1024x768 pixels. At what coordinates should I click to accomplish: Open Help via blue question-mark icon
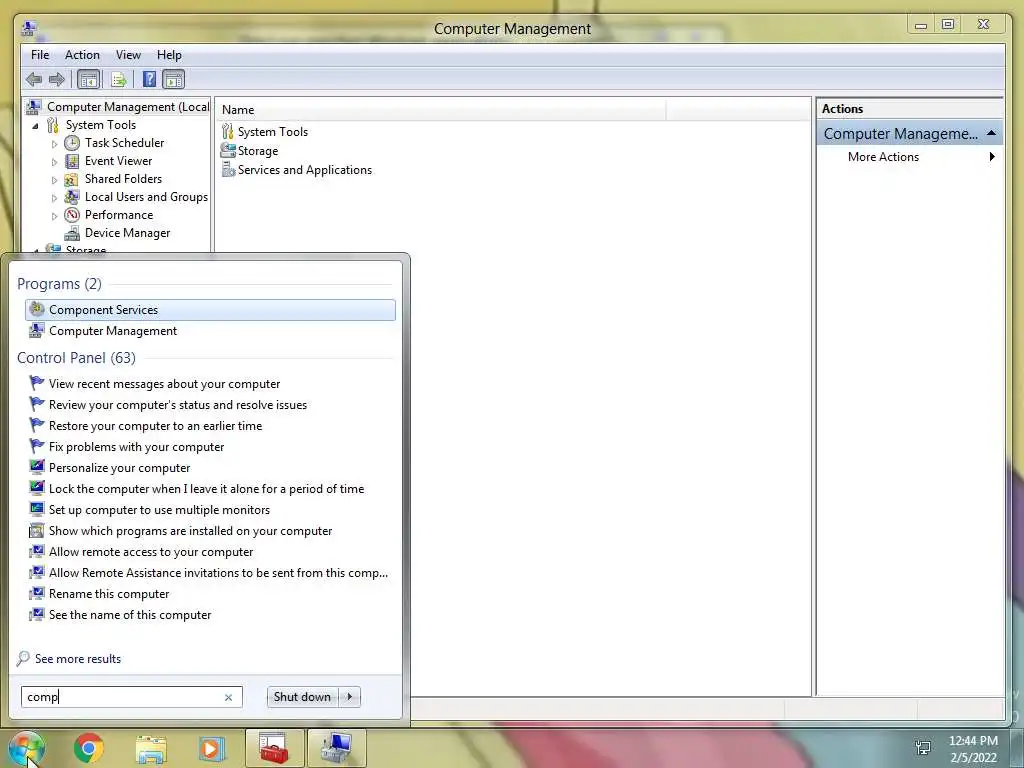coord(150,80)
